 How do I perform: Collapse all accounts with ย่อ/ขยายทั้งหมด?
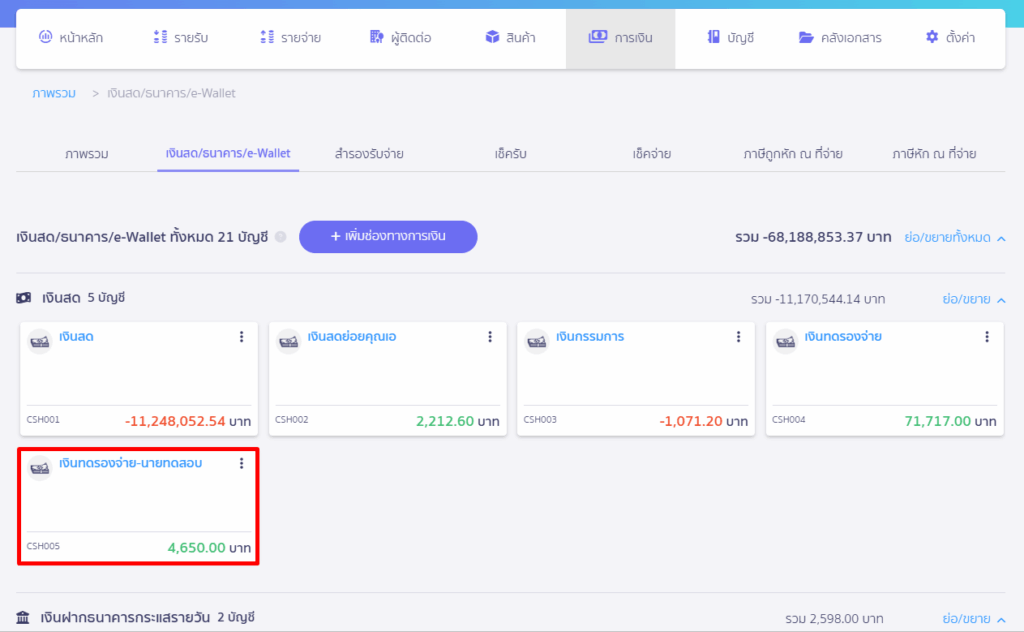click(x=955, y=237)
